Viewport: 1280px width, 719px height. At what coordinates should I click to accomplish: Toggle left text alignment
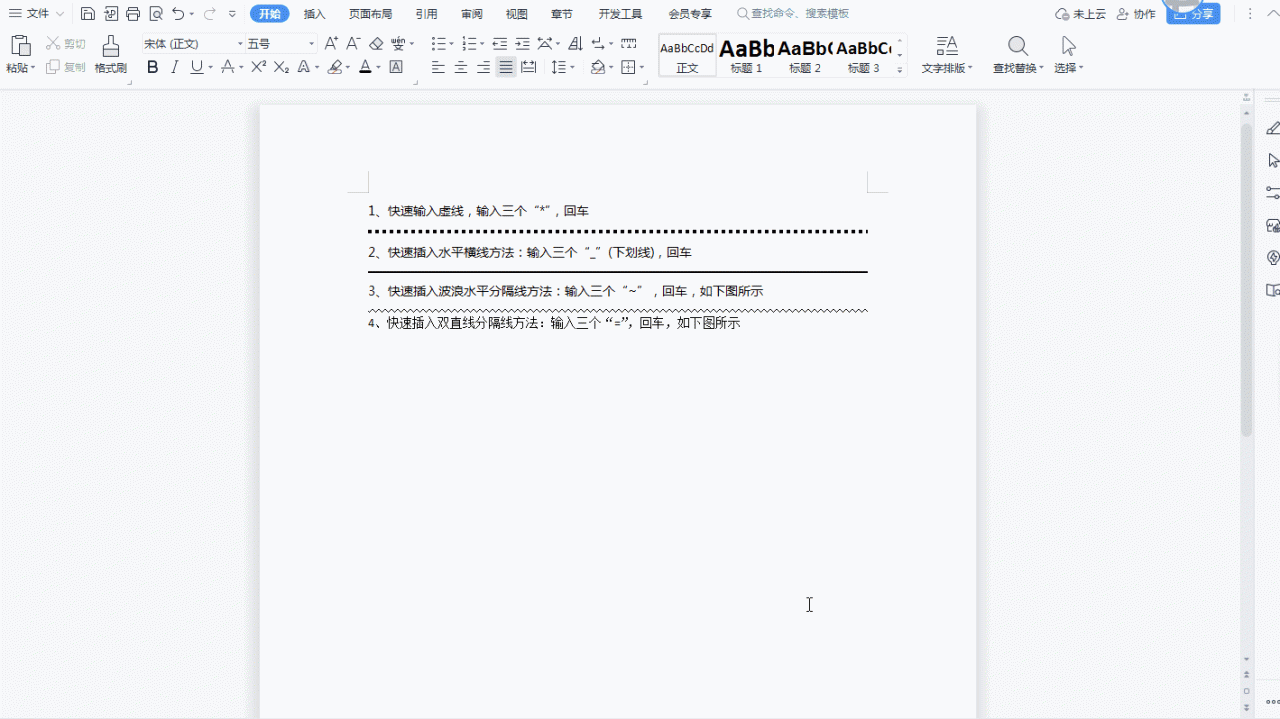point(438,67)
